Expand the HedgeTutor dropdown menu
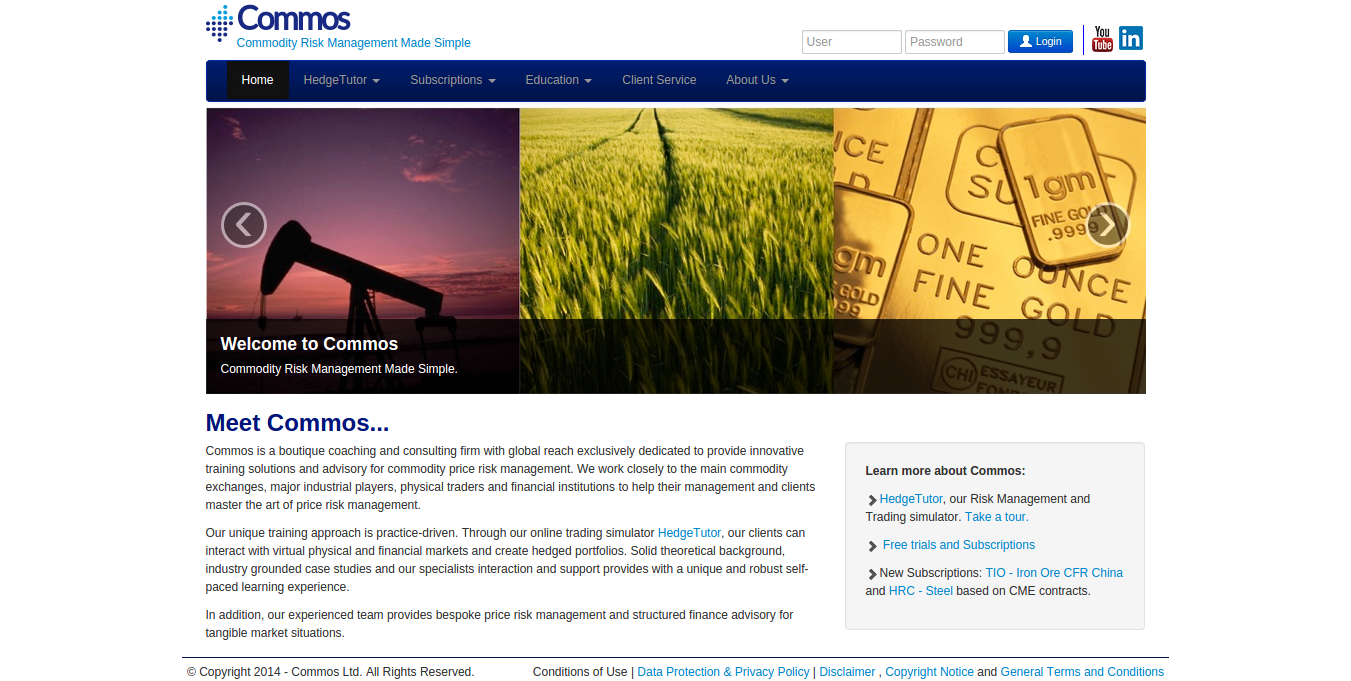This screenshot has width=1351, height=681. (x=342, y=80)
